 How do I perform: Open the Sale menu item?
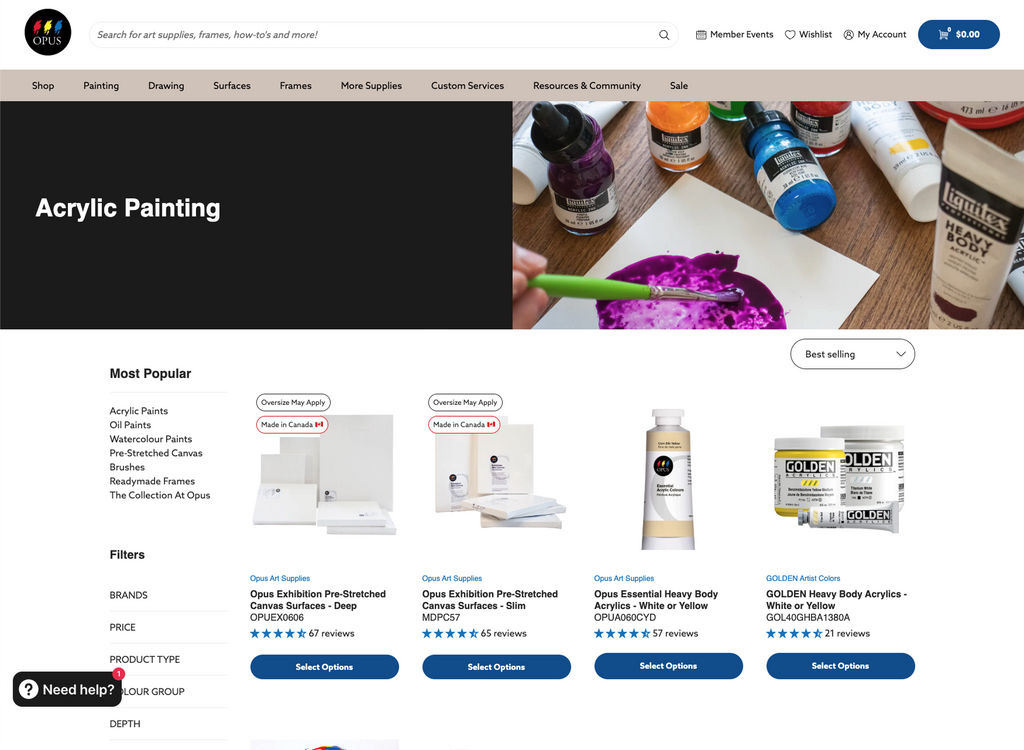(679, 86)
